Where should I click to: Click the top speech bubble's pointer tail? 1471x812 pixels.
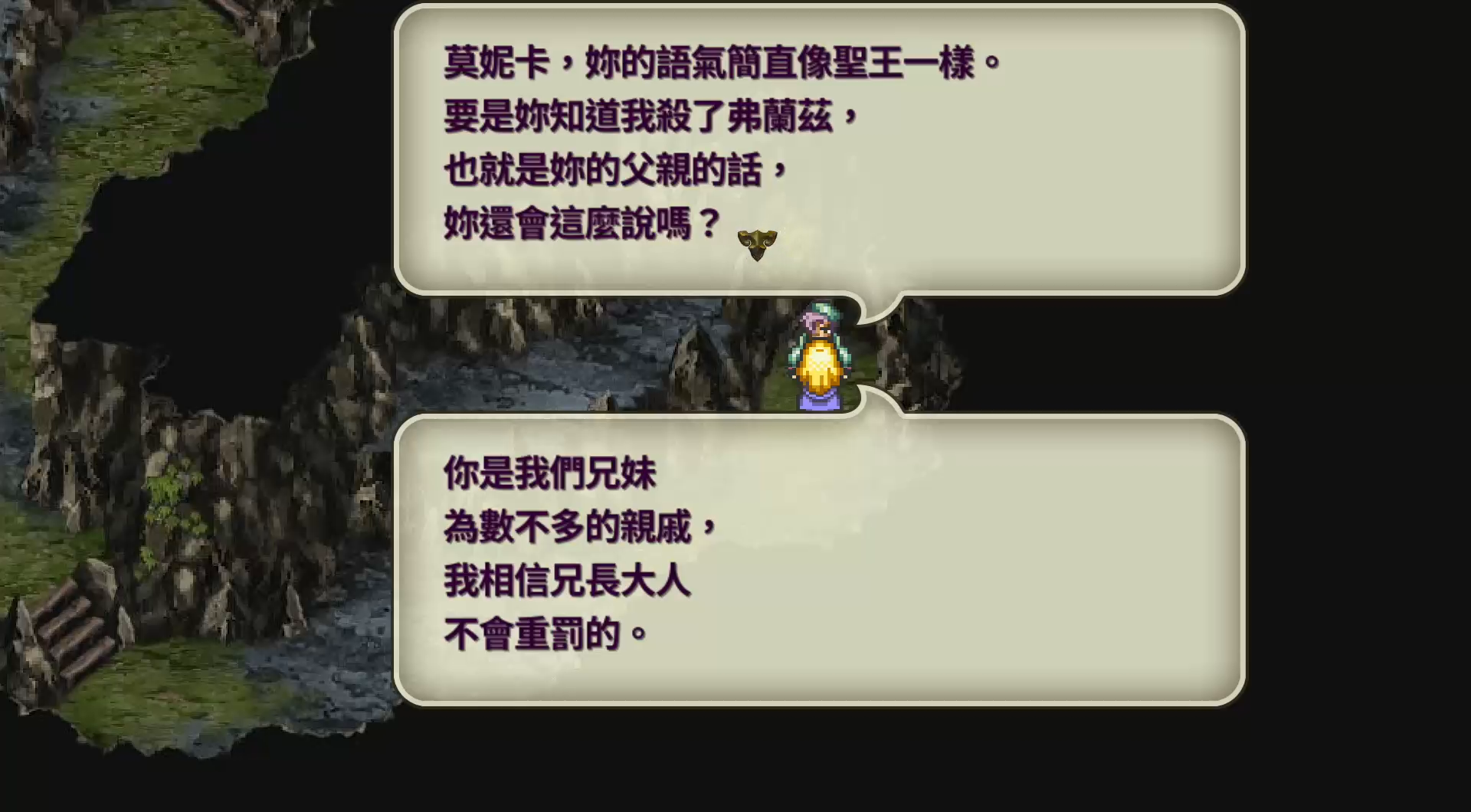coord(881,308)
